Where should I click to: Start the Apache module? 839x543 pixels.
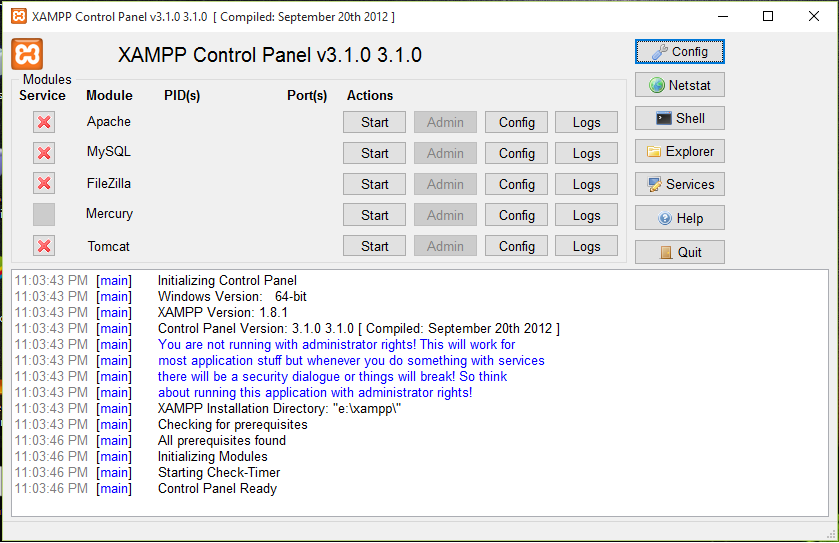[x=375, y=122]
